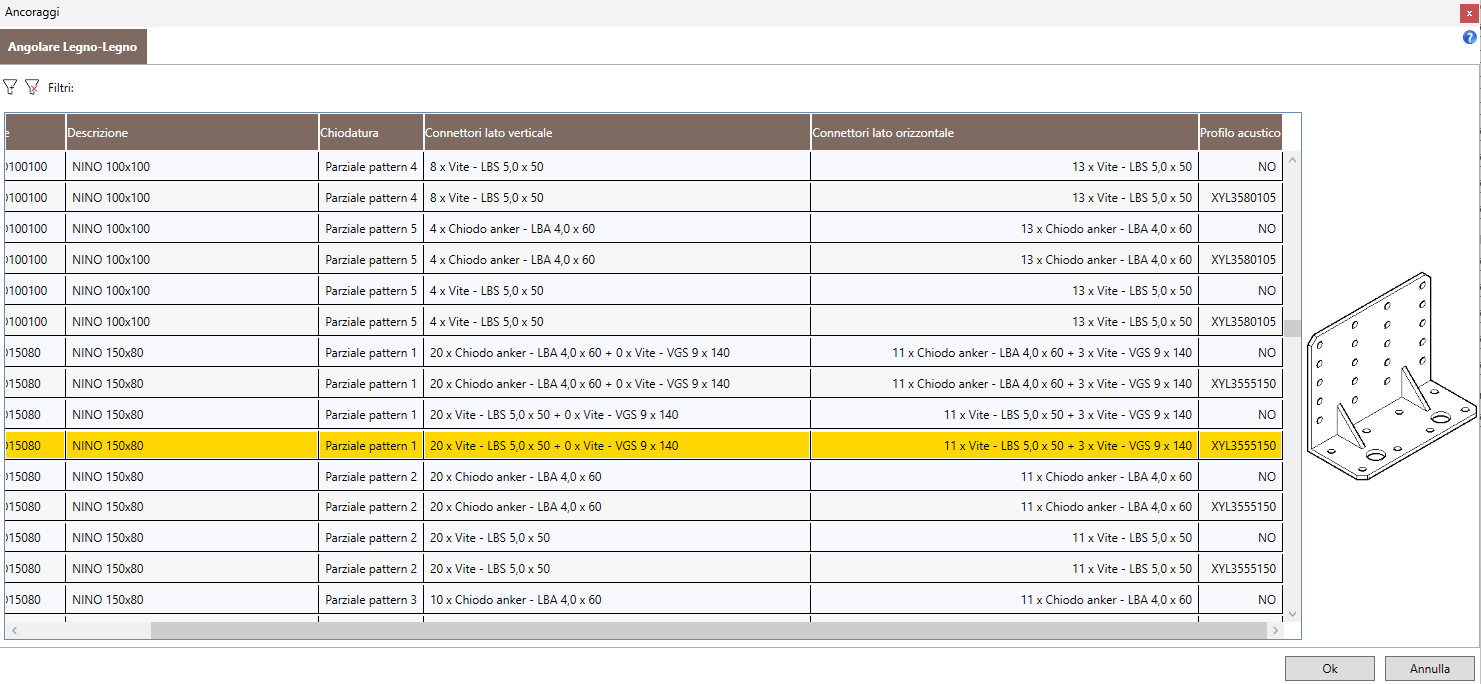
Task: Click the horizontal scrollbar right arrow
Action: pyautogui.click(x=1275, y=631)
